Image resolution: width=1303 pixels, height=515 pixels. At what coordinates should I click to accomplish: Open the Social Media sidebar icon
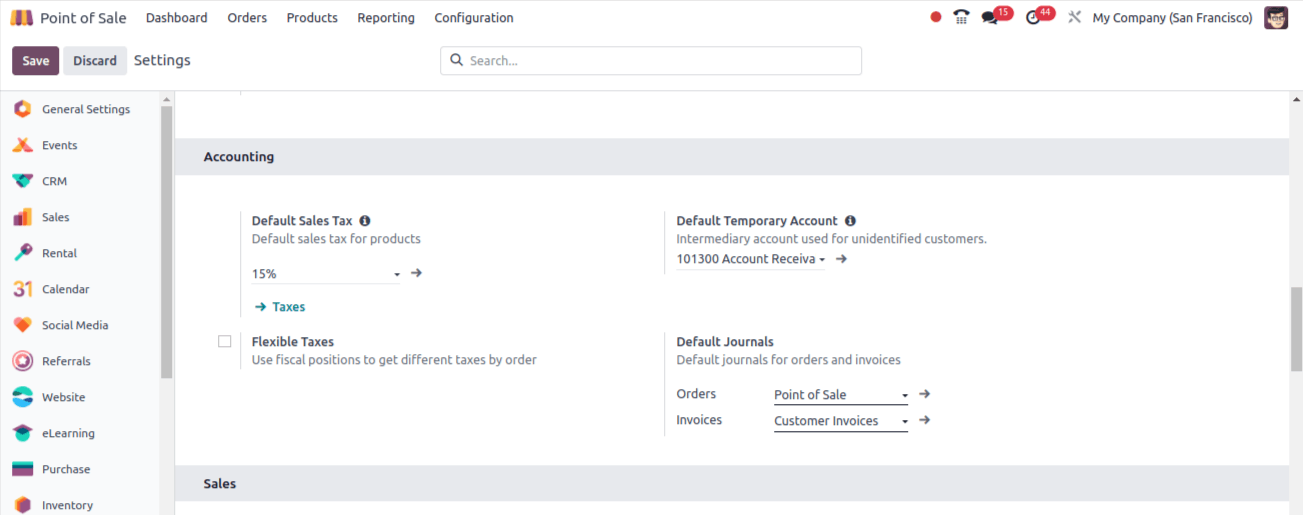(22, 325)
